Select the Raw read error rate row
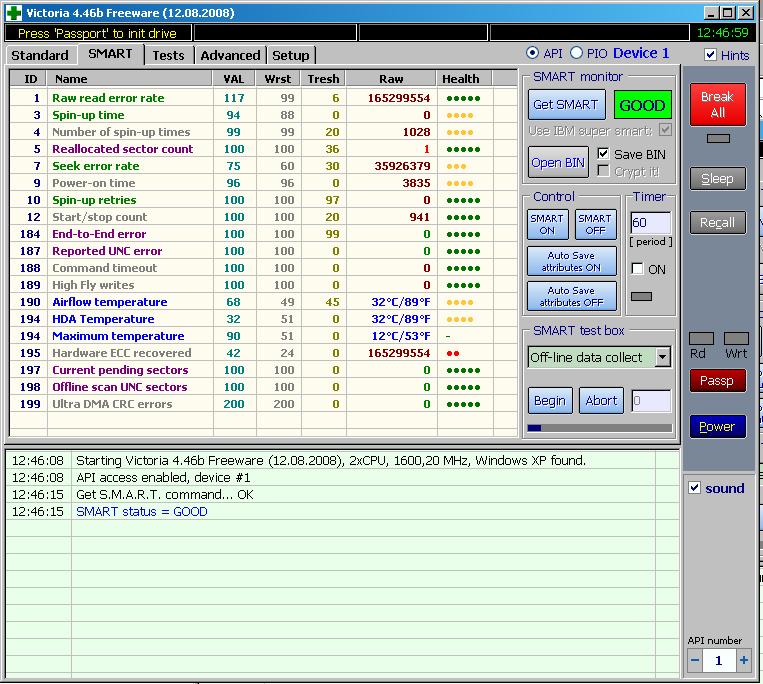This screenshot has width=763, height=684. click(x=263, y=98)
